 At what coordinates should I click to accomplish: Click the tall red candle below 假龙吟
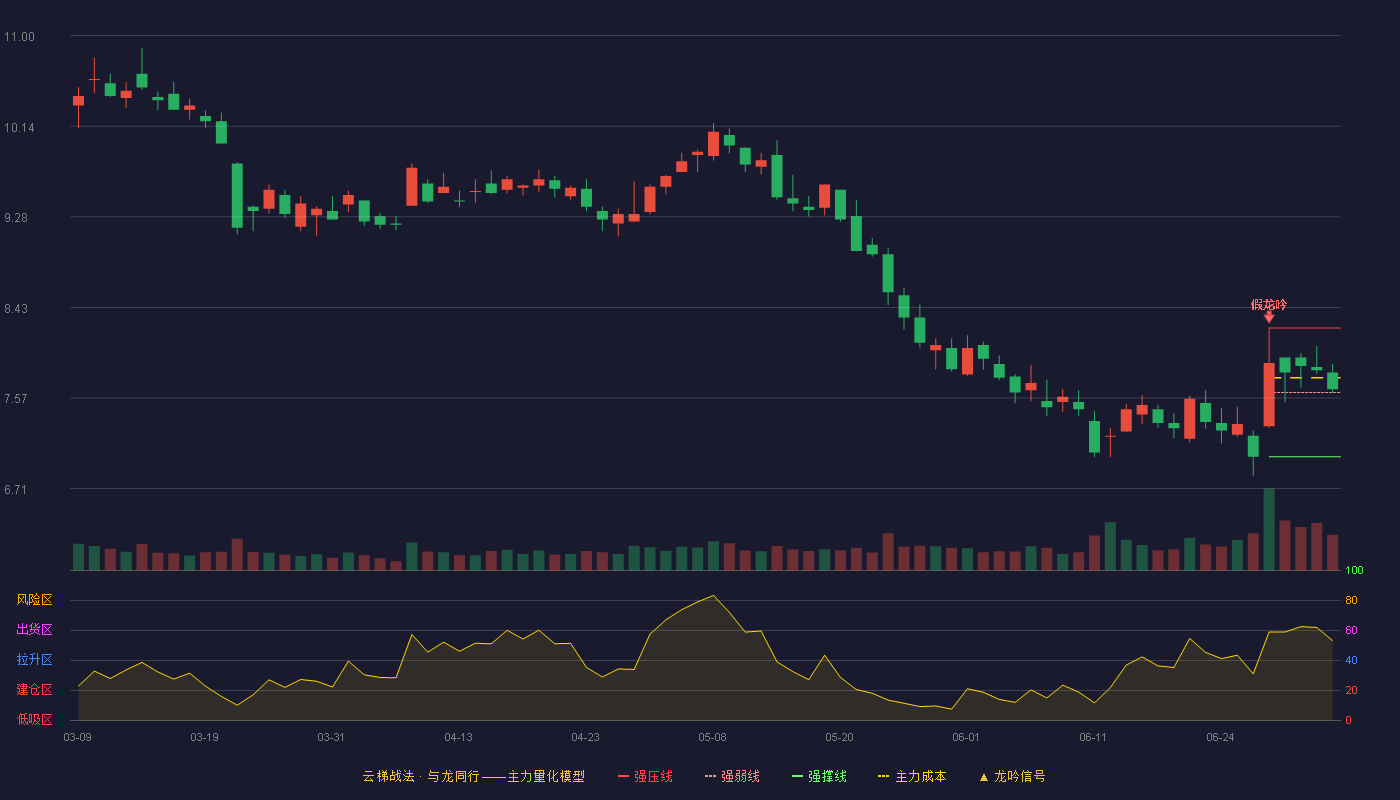point(1269,394)
